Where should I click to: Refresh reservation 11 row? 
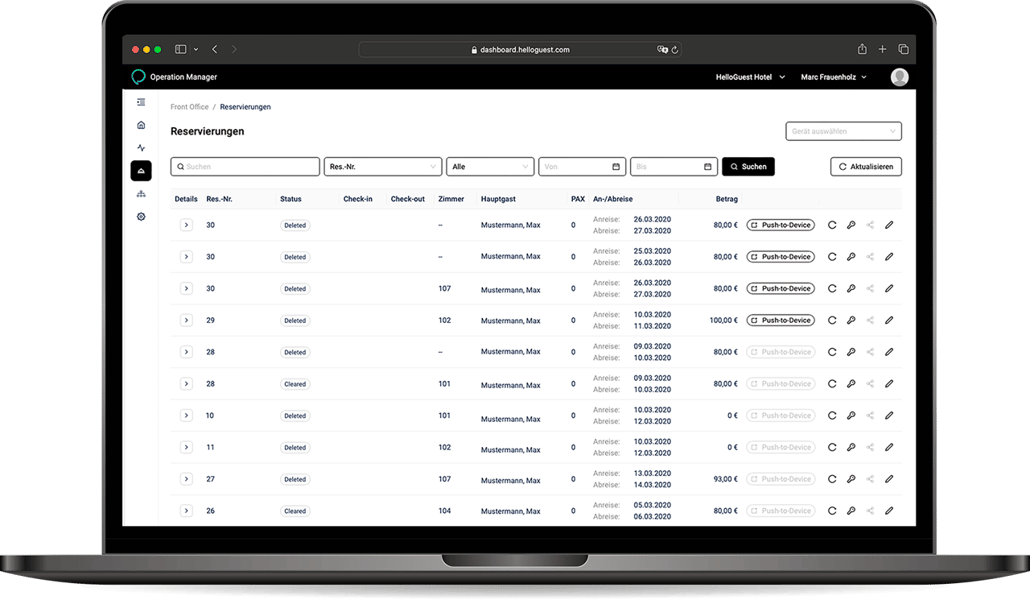coord(832,448)
